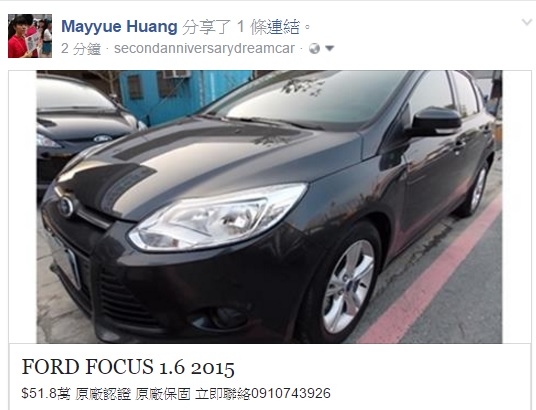536x410 pixels.
Task: Click the black side mirror in photo
Action: pyautogui.click(x=434, y=121)
